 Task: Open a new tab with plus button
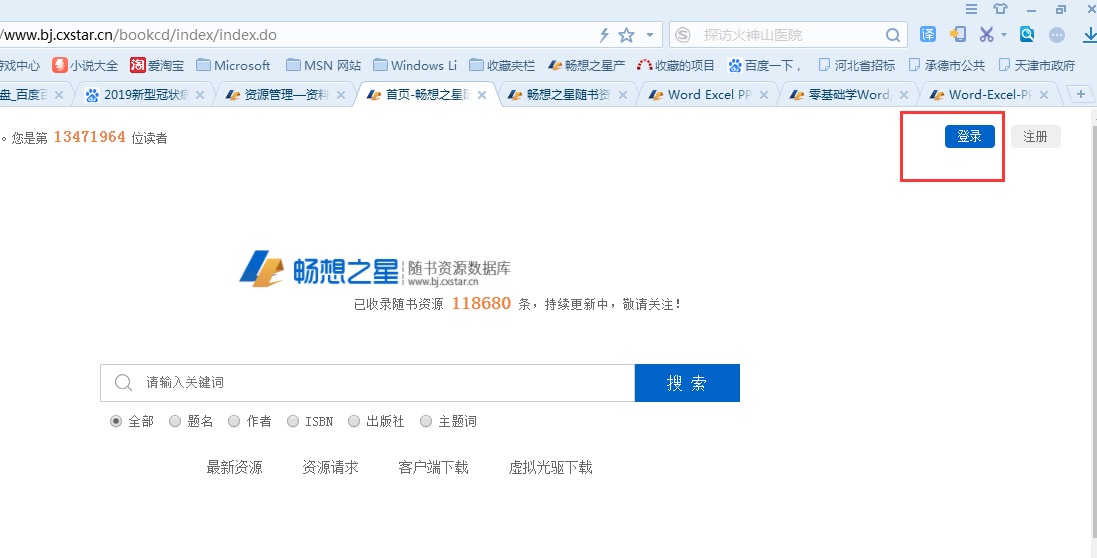tap(1081, 94)
